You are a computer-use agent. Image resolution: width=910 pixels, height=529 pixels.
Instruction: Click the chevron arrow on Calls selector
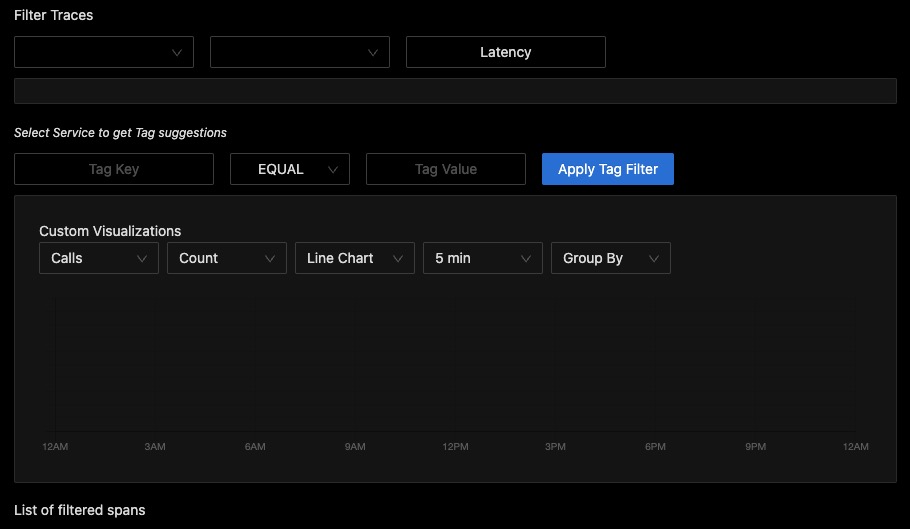(x=142, y=258)
